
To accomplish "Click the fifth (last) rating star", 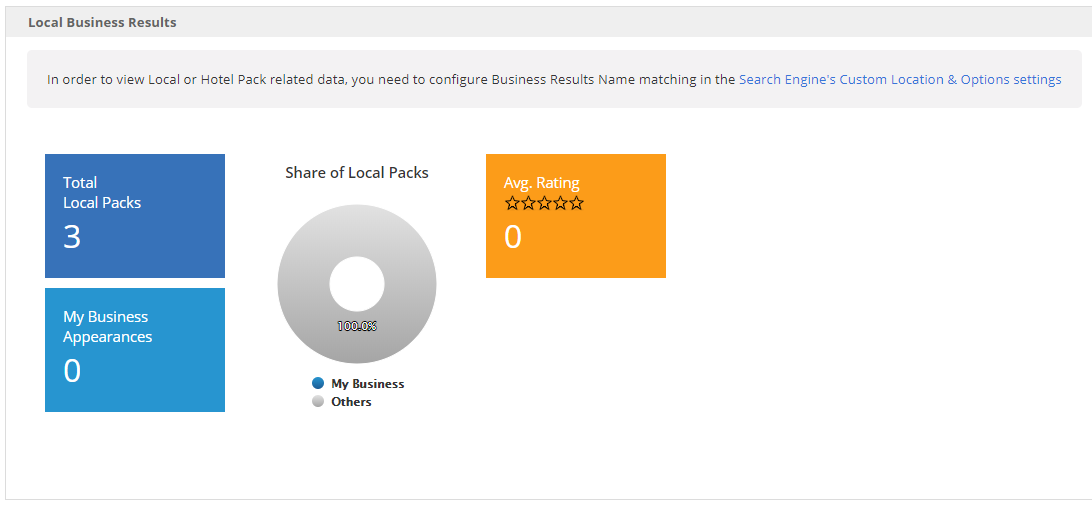I will click(x=576, y=203).
